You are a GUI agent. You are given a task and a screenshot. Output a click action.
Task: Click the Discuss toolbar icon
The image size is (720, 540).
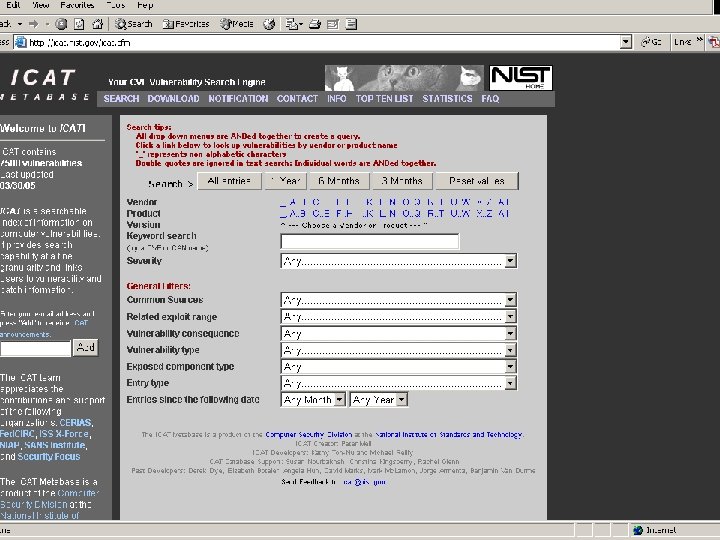coord(351,24)
